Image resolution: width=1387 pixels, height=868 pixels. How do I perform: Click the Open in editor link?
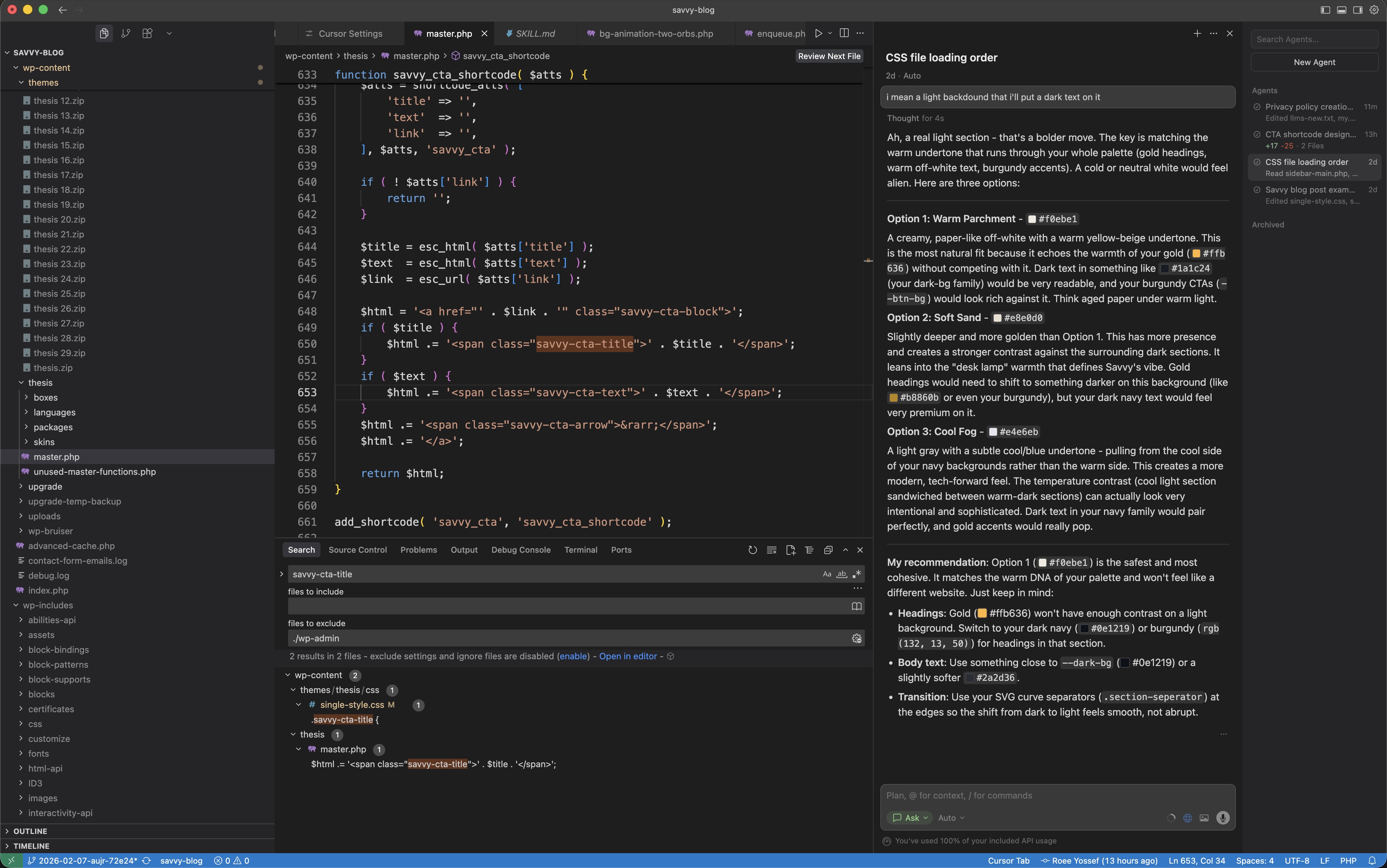[627, 656]
